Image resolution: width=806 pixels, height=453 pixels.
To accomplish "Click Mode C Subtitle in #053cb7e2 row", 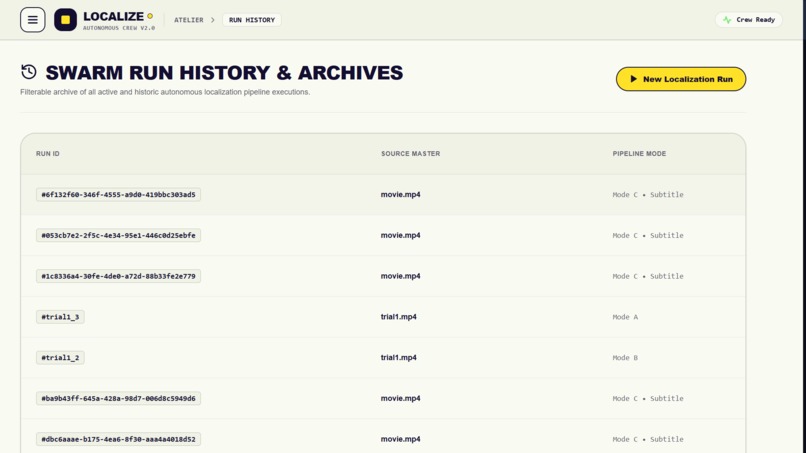I will (648, 235).
